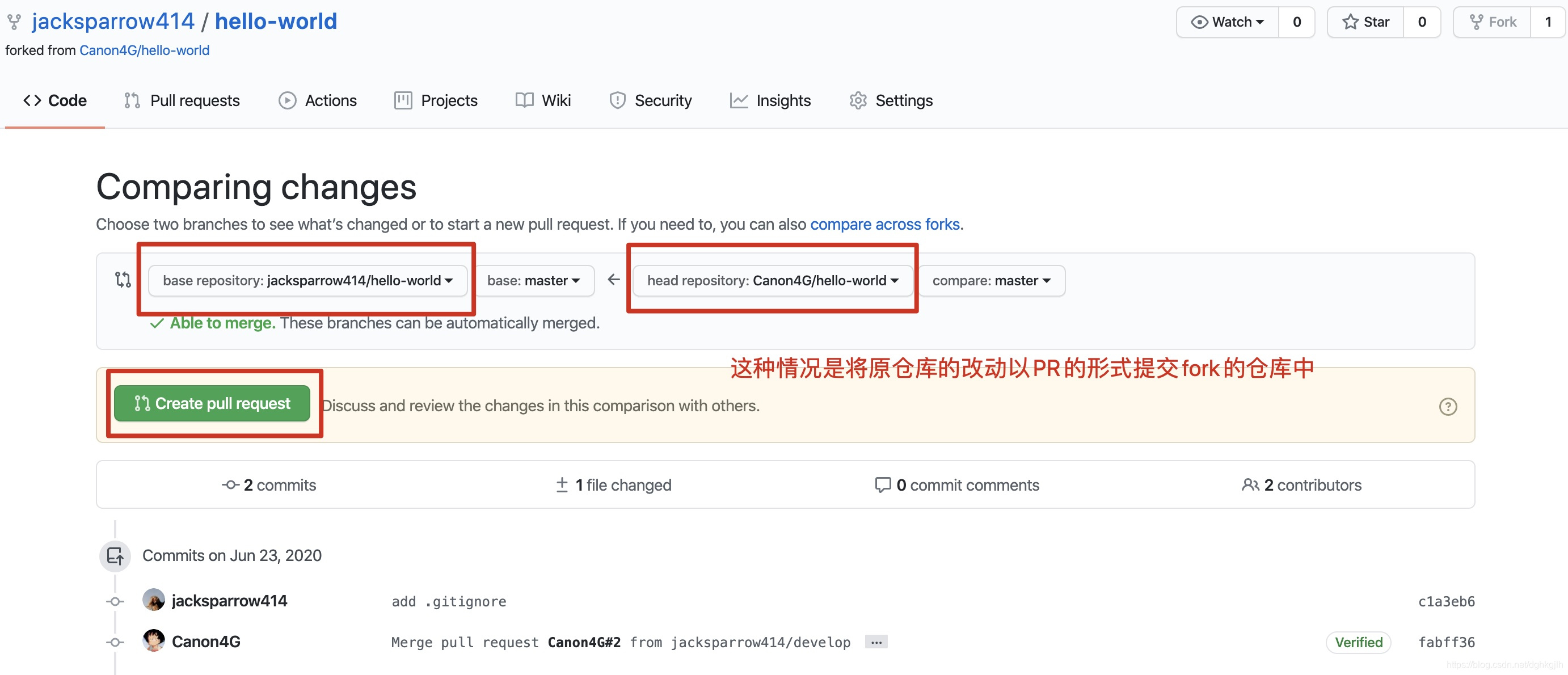Click the Projects board icon

403,100
